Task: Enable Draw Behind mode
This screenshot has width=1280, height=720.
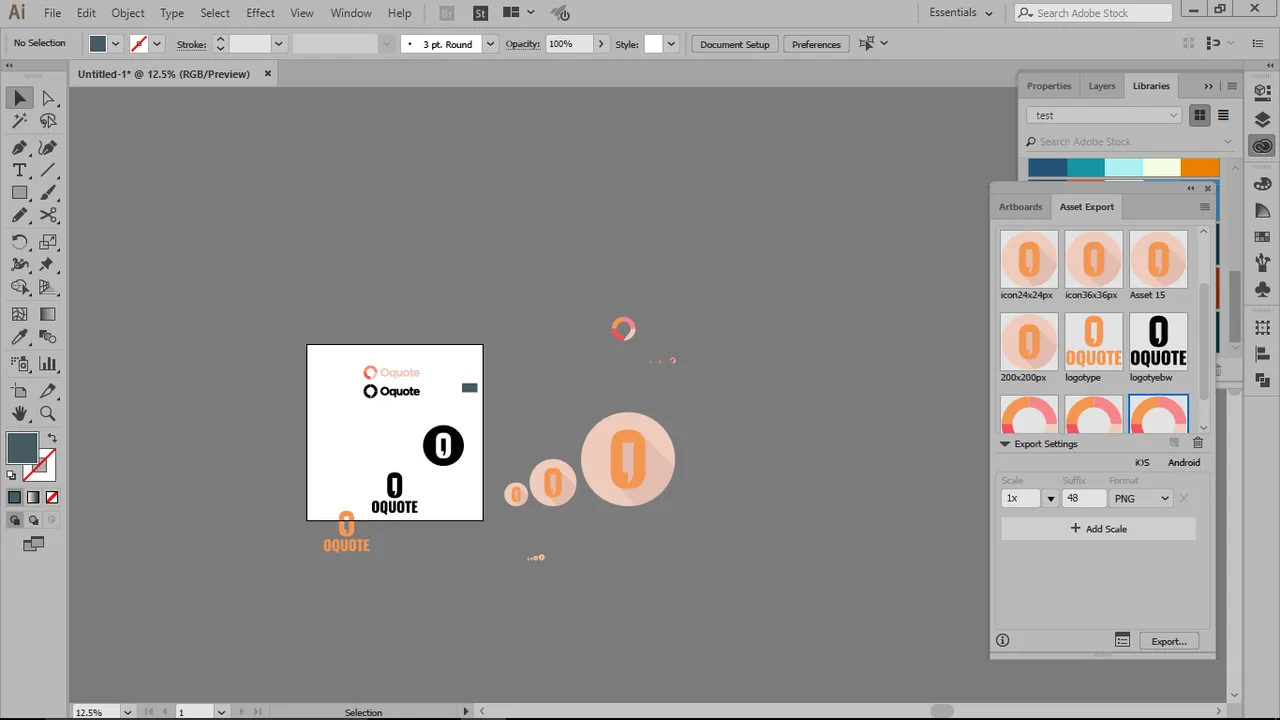Action: (33, 520)
